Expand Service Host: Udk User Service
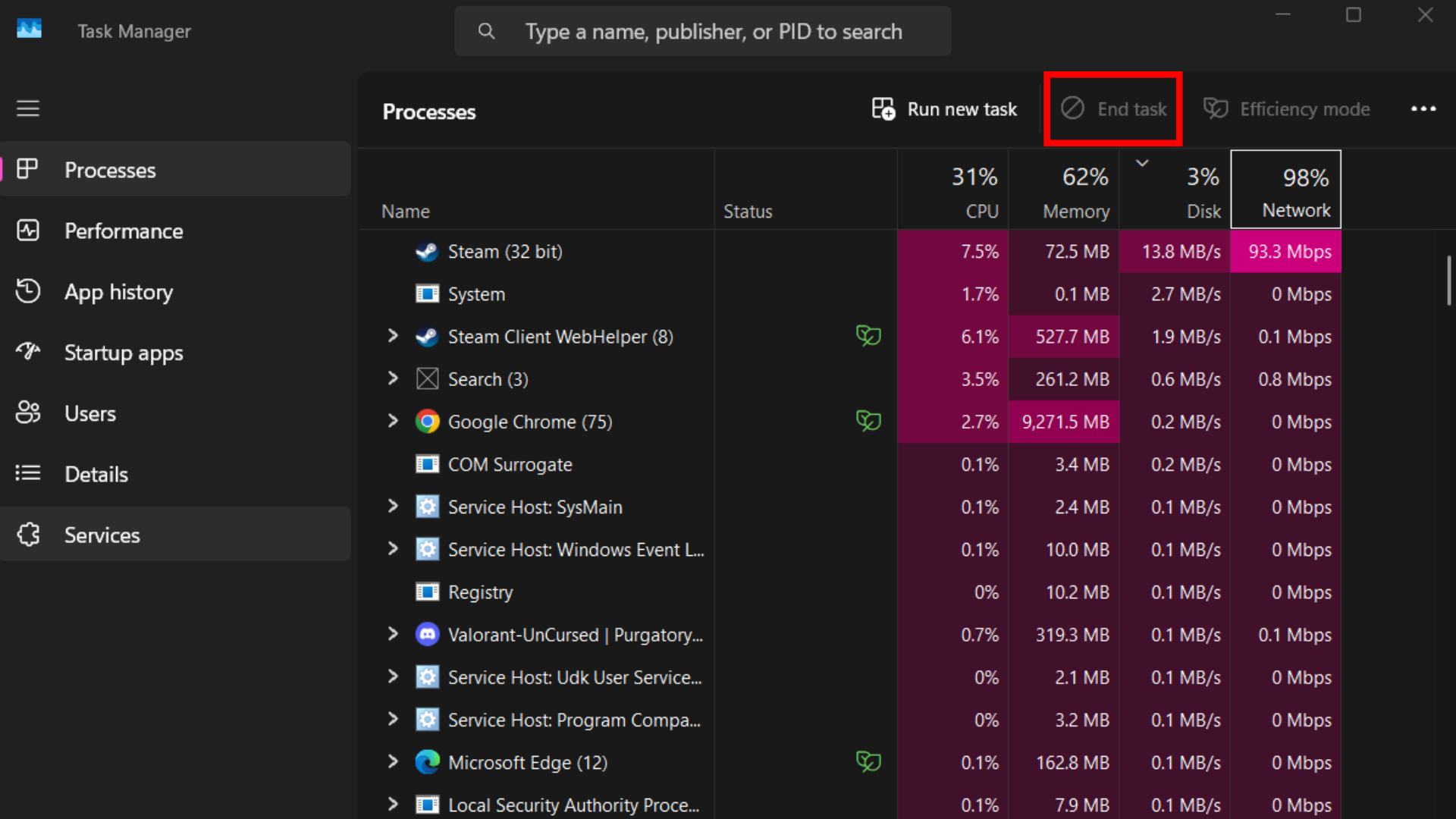 [x=393, y=676]
